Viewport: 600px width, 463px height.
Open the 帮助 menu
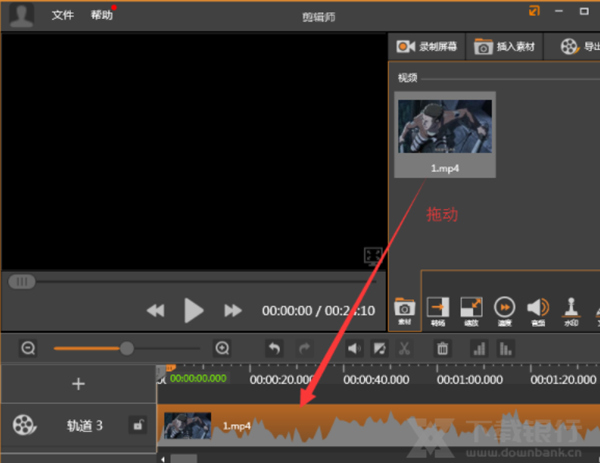pyautogui.click(x=102, y=15)
